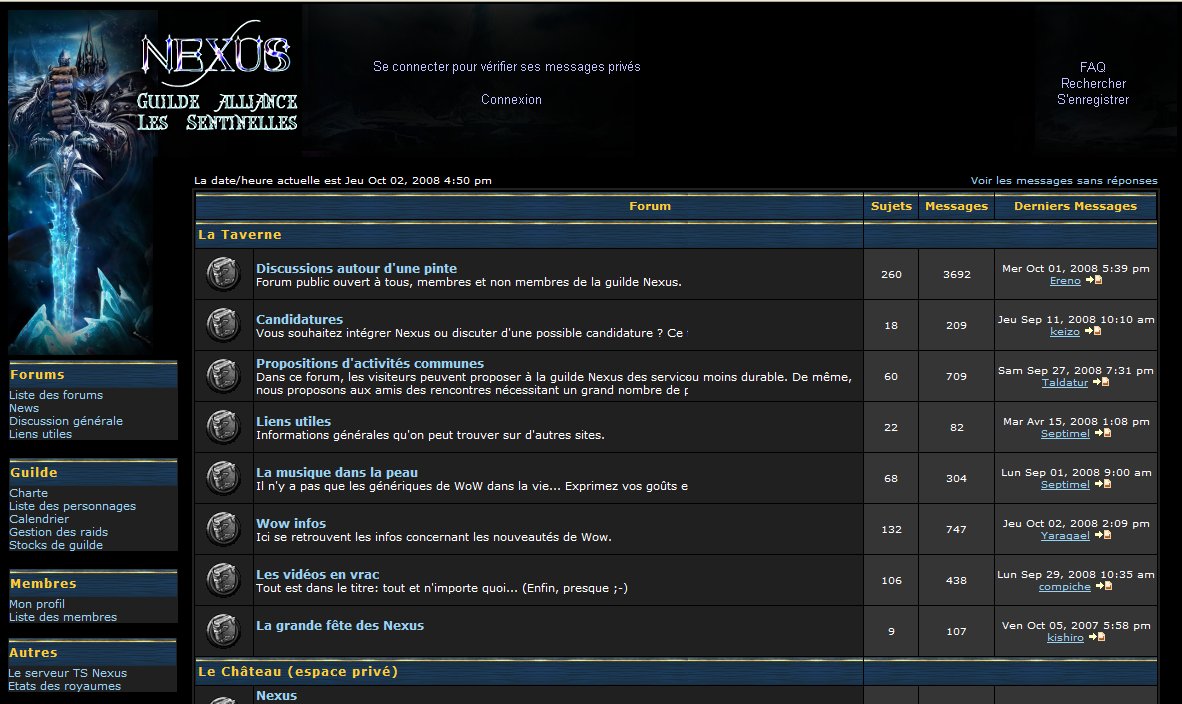Open Calendrier in the Guilde sidebar
Image resolution: width=1182 pixels, height=704 pixels.
pos(39,519)
